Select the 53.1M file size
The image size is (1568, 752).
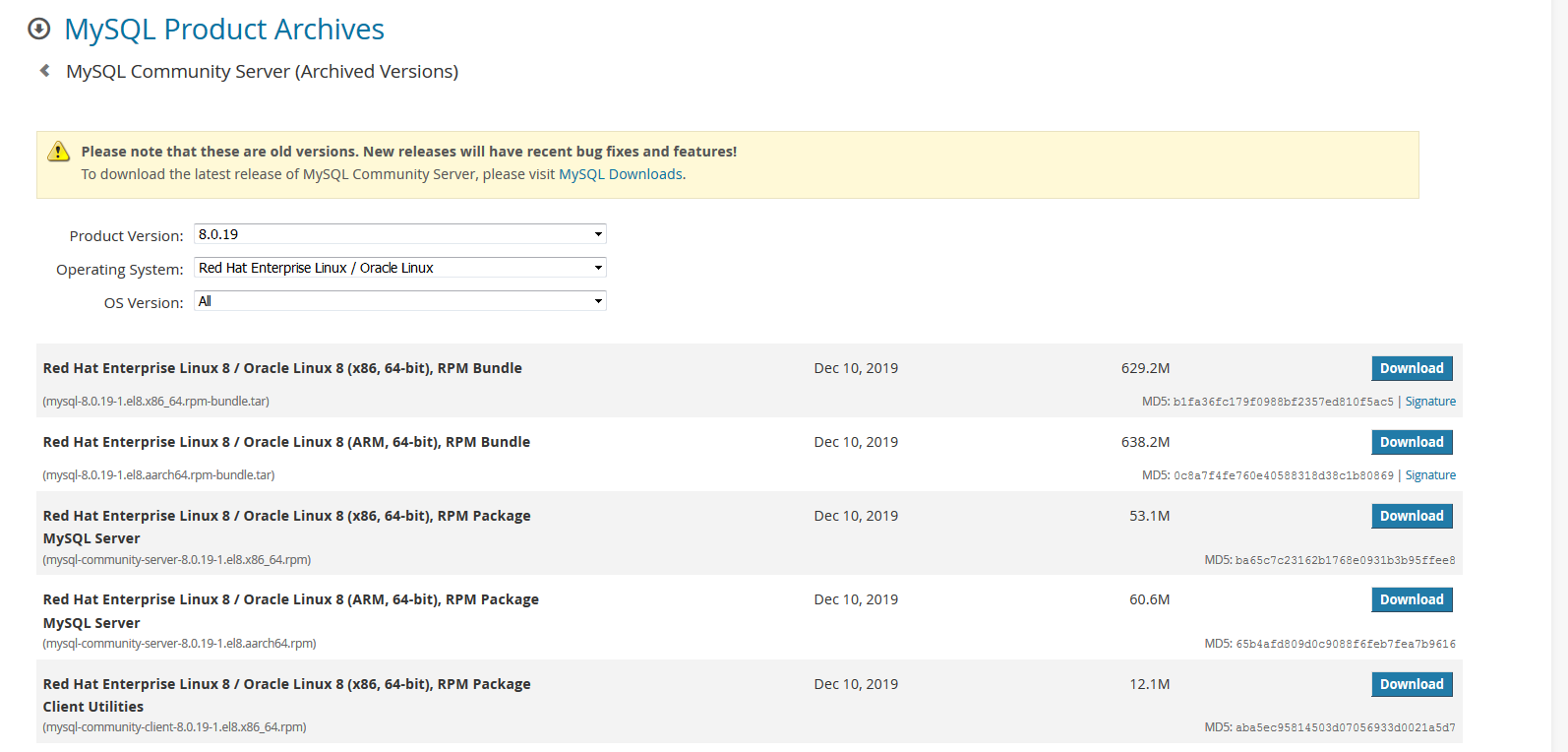point(1149,516)
